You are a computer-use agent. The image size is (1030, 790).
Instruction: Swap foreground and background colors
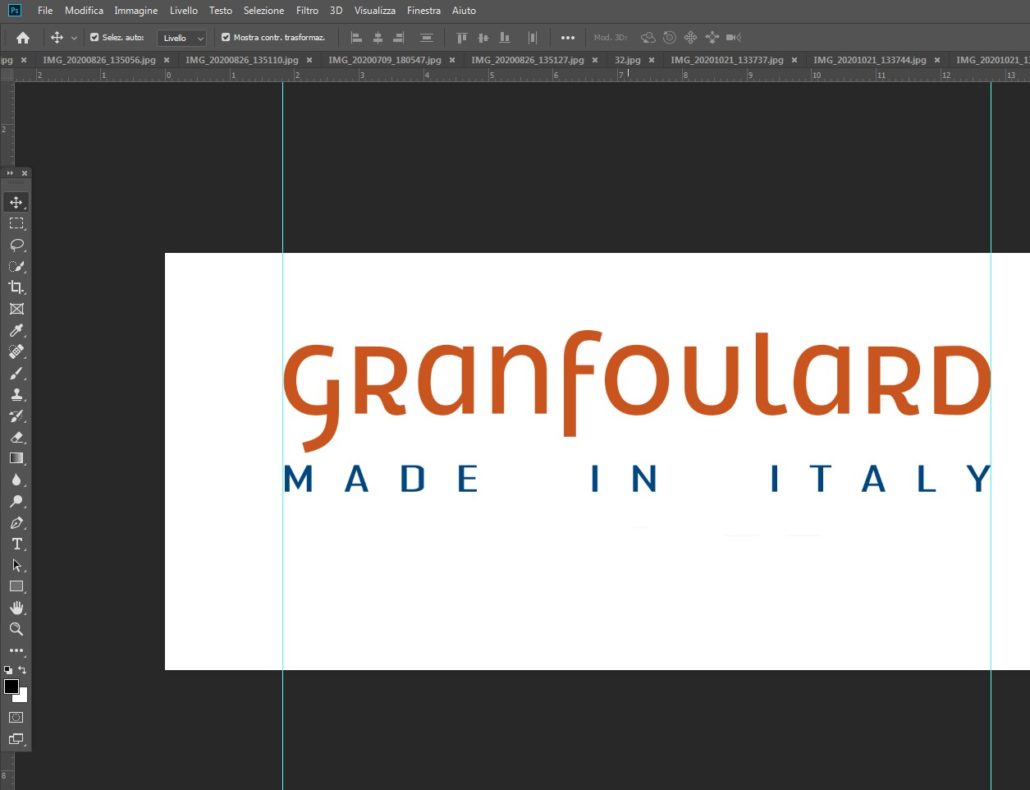(x=23, y=670)
